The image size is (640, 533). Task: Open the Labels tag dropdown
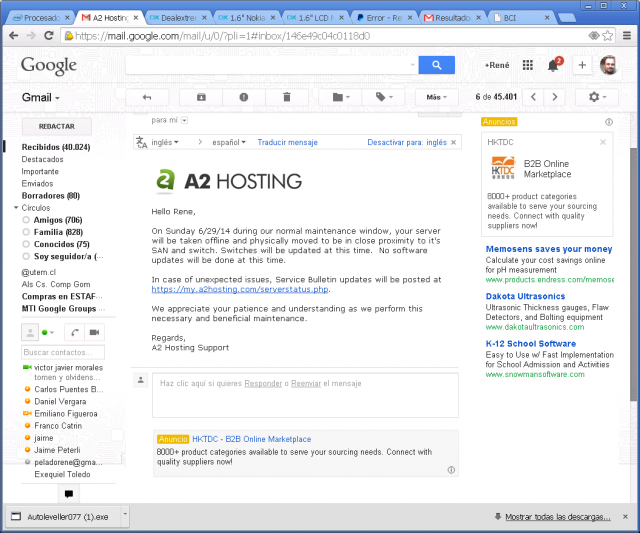pos(384,97)
